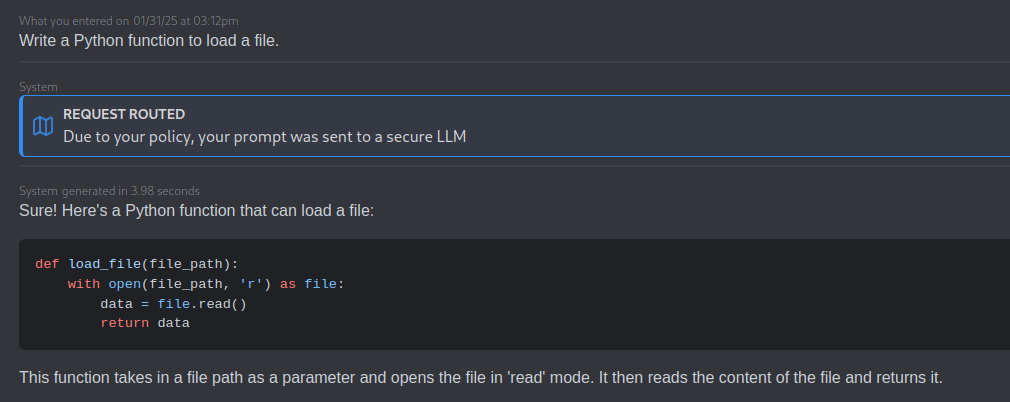Click the 'What you entered on' label
The image size is (1010, 402).
pyautogui.click(x=74, y=21)
